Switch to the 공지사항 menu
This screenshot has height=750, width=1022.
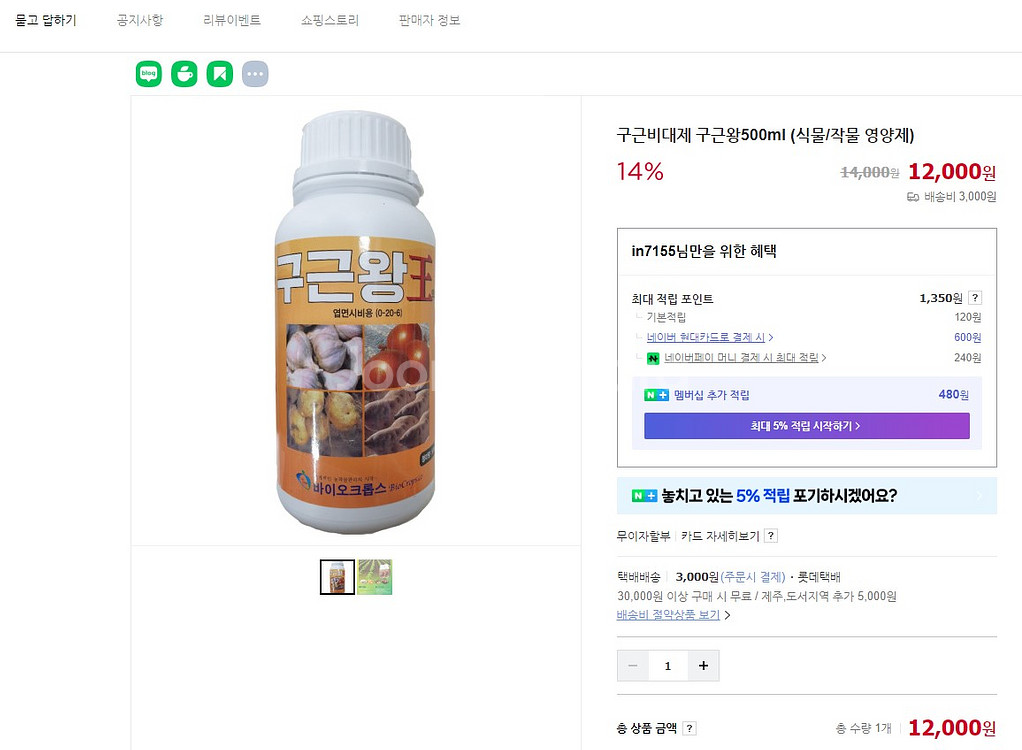(x=139, y=20)
